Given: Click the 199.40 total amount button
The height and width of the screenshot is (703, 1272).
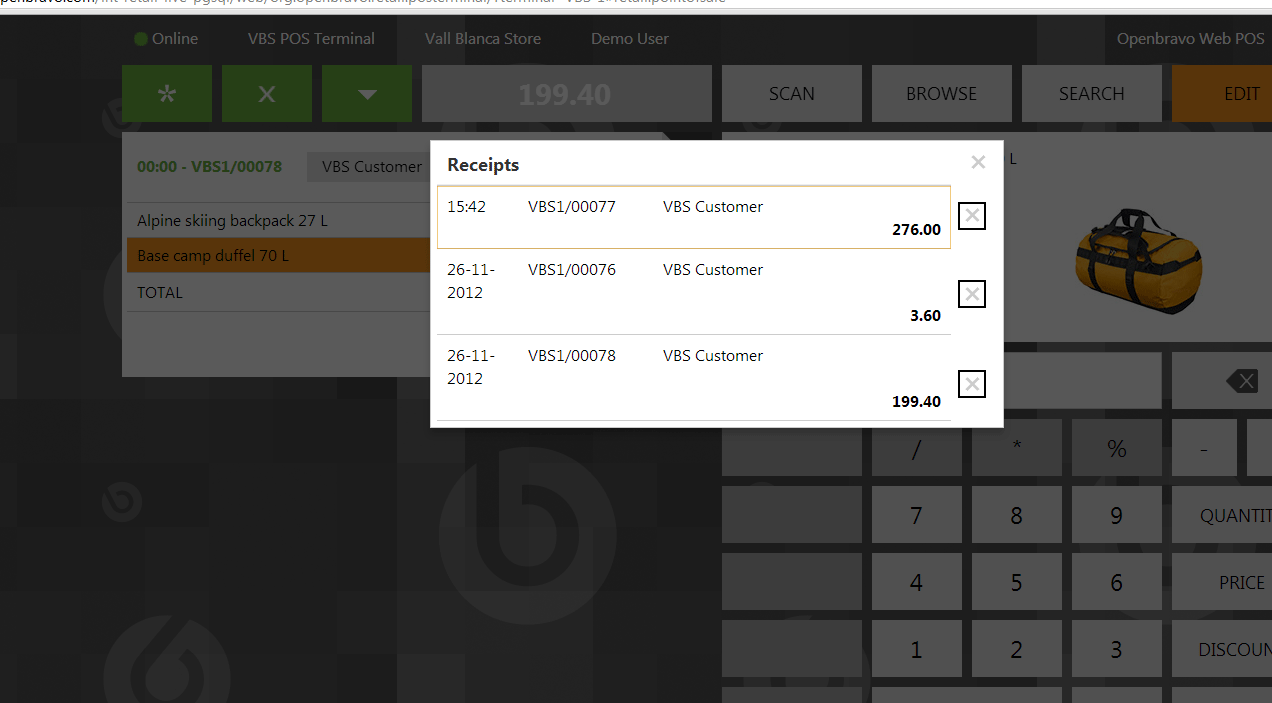Looking at the screenshot, I should 566,94.
